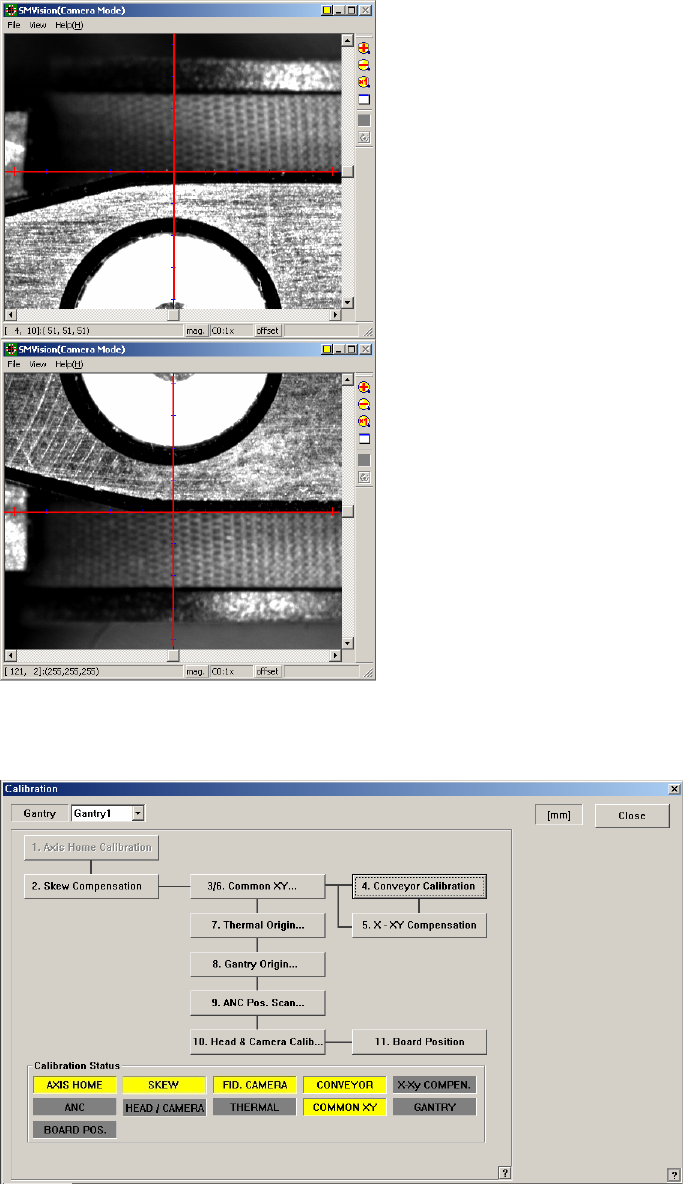The width and height of the screenshot is (683, 1184).
Task: Open 9. ANC Pos. Scan... step
Action: tap(257, 1003)
